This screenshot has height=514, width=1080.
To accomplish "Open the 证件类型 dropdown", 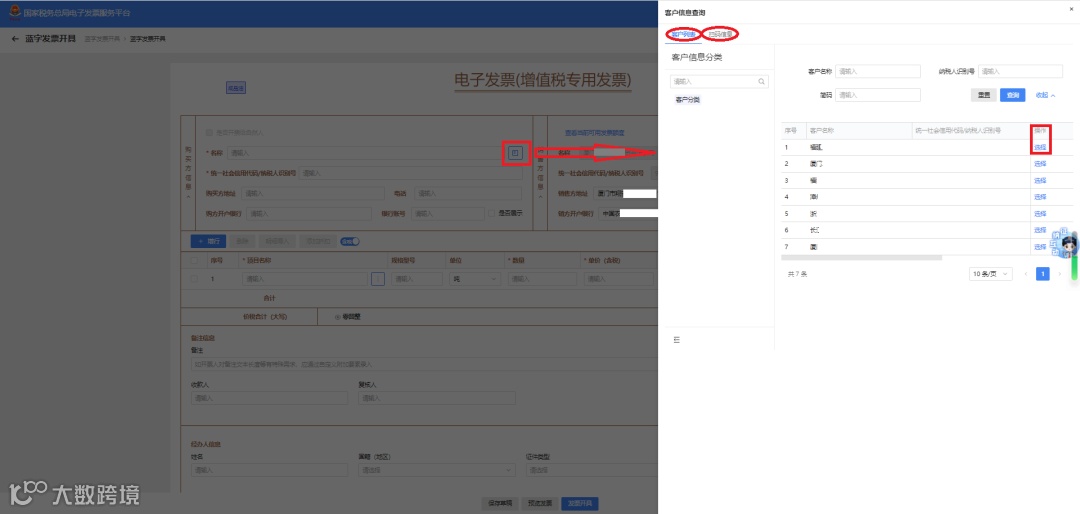I will pyautogui.click(x=591, y=470).
